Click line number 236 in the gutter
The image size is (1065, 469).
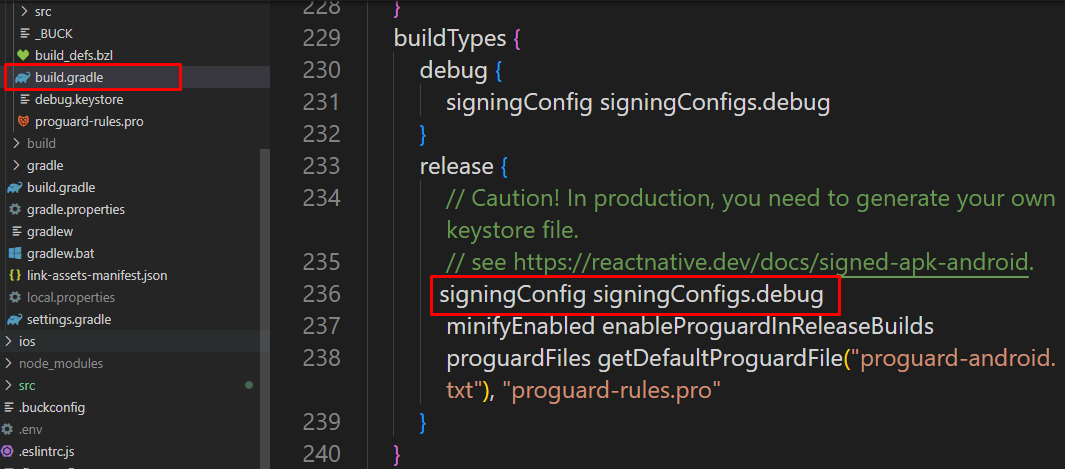pos(321,294)
